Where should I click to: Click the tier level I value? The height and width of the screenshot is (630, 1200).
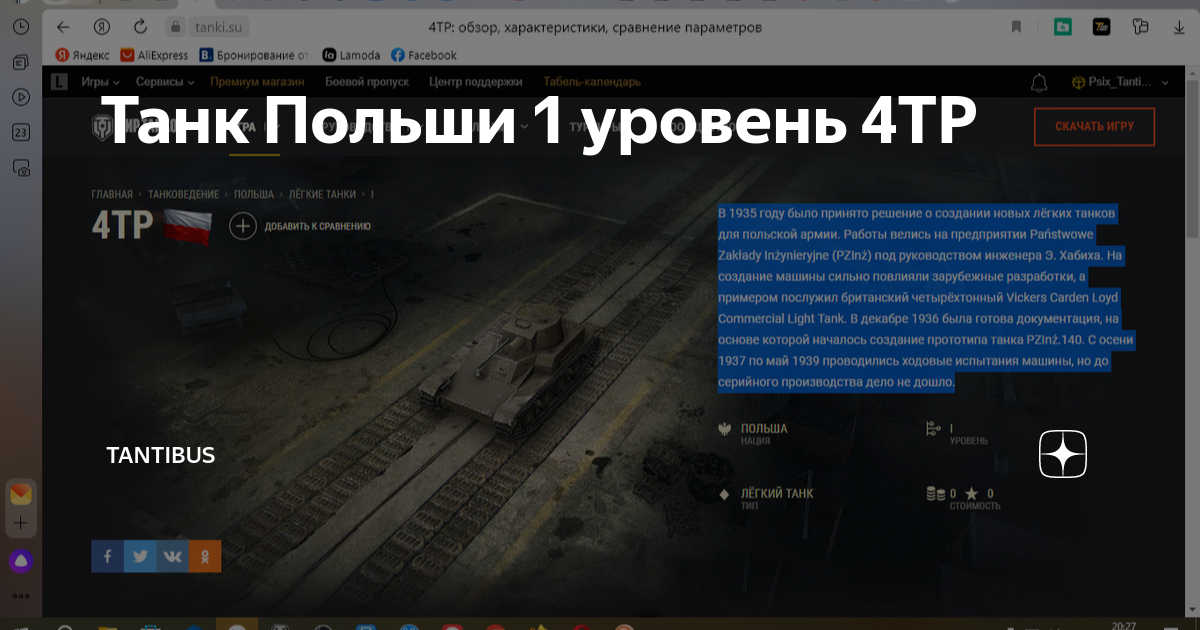[x=951, y=428]
